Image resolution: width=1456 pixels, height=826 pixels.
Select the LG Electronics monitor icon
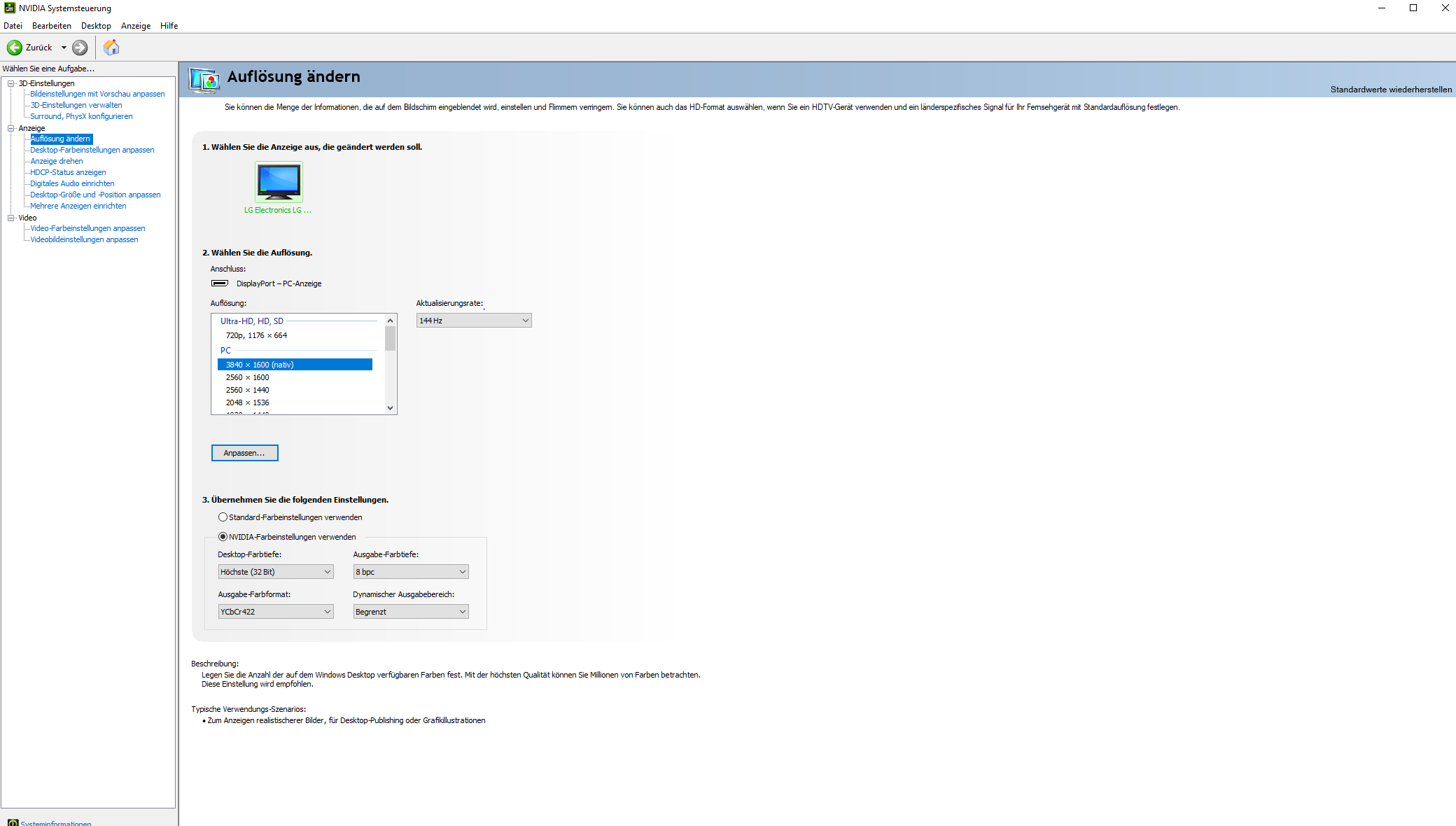[x=279, y=182]
